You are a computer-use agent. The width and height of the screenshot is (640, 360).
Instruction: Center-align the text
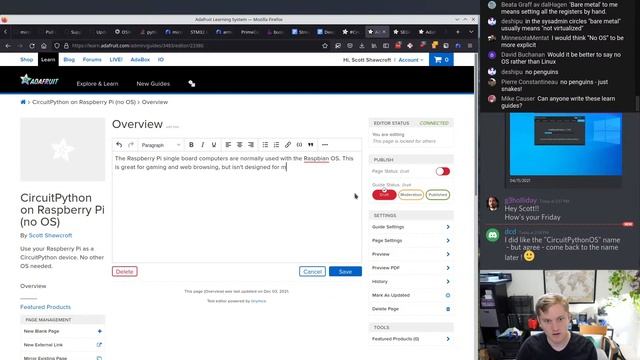[x=240, y=145]
